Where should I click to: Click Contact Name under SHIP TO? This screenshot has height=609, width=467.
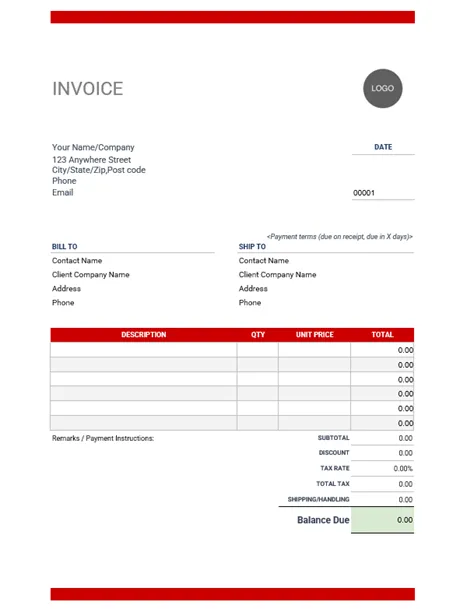click(264, 261)
